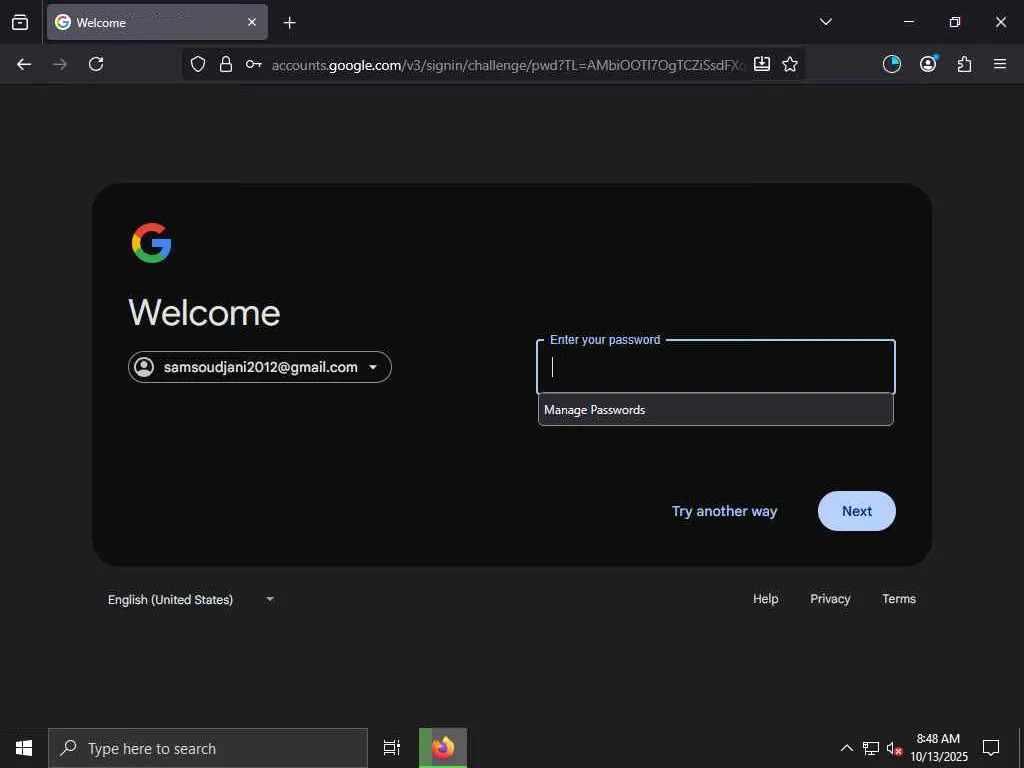1024x768 pixels.
Task: Click the Google logo
Action: [x=152, y=243]
